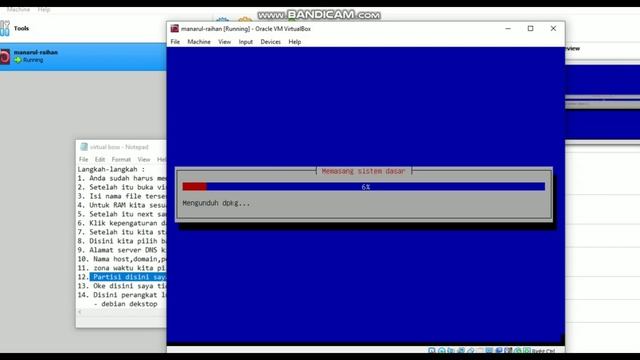The width and height of the screenshot is (640, 360).
Task: Click the installer progress bar at 6%
Action: [x=363, y=187]
